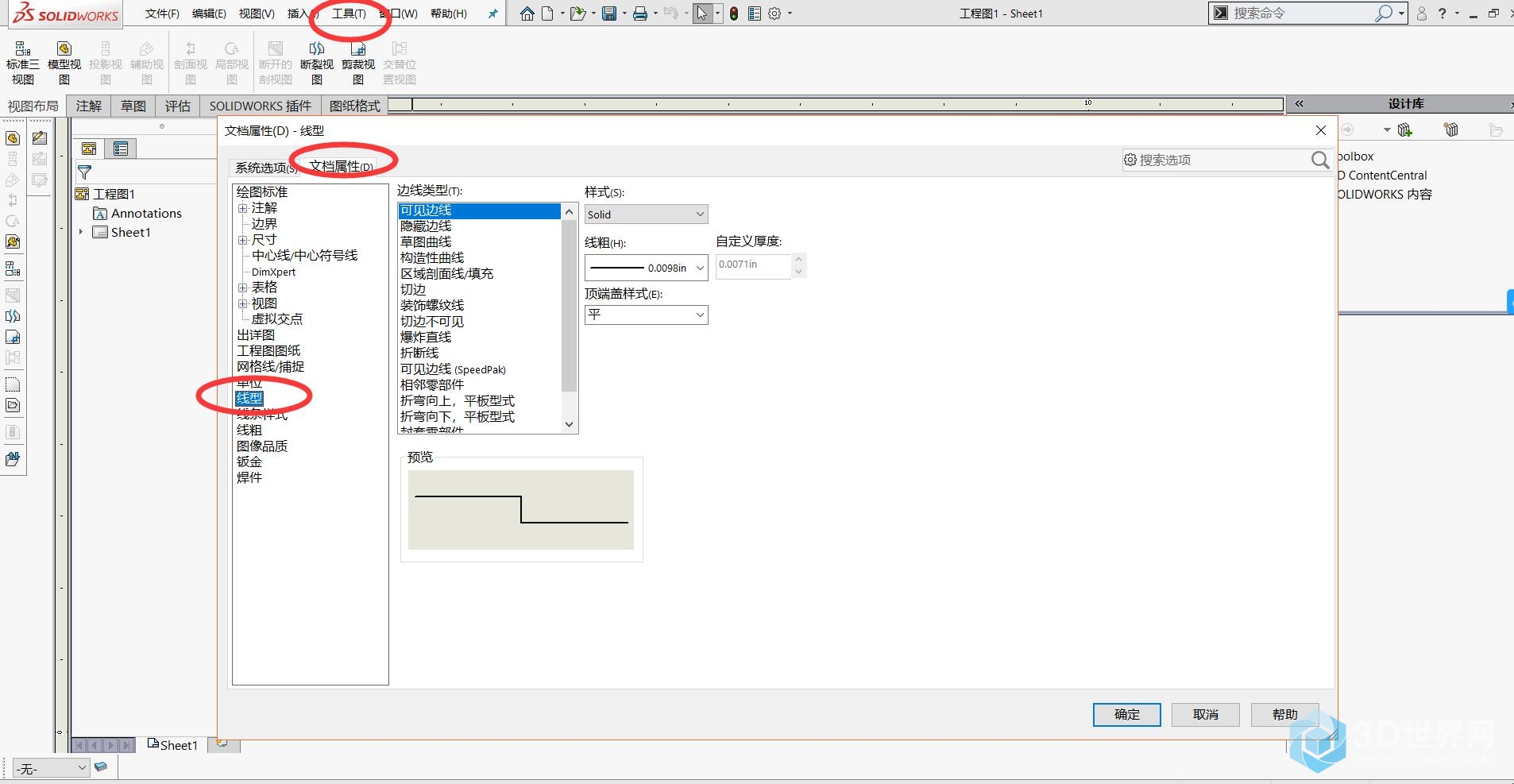Switch to the 系统选项(S) tab
1514x784 pixels.
pos(266,168)
